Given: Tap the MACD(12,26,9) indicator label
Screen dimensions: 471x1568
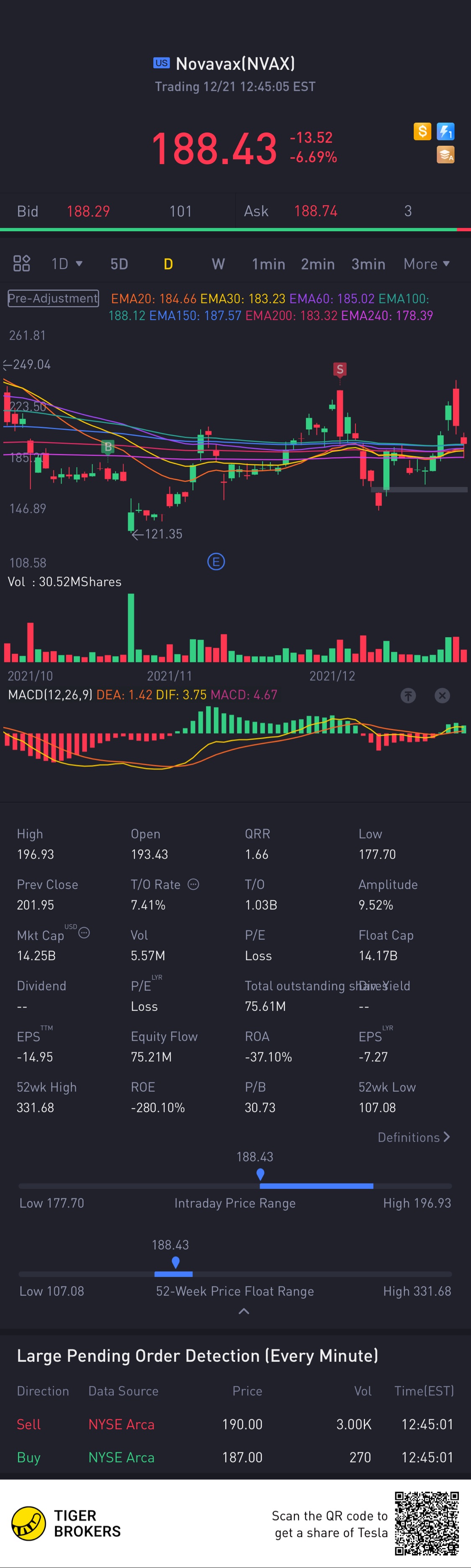Looking at the screenshot, I should pyautogui.click(x=51, y=695).
